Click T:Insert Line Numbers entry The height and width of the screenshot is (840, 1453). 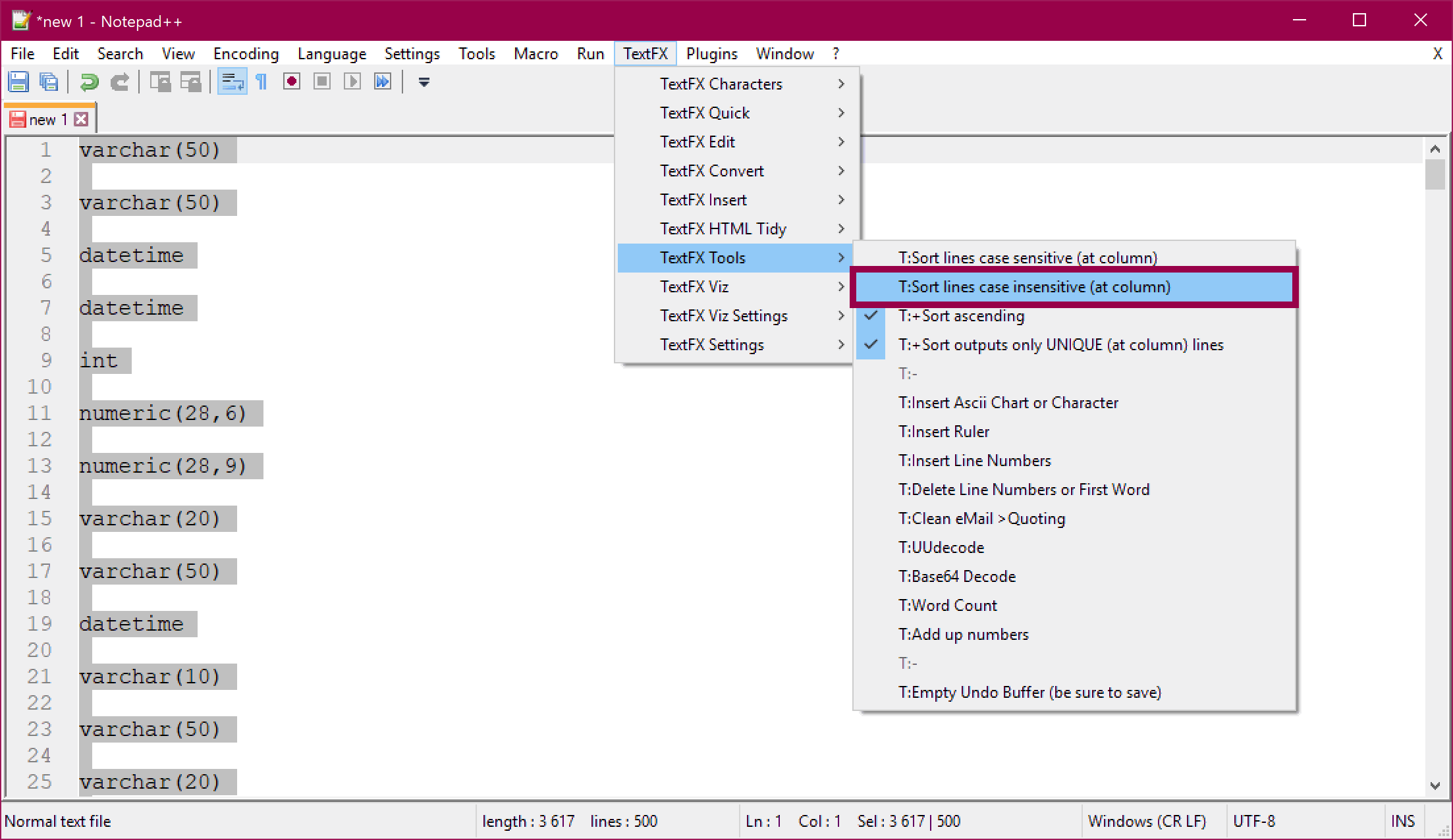coord(974,461)
